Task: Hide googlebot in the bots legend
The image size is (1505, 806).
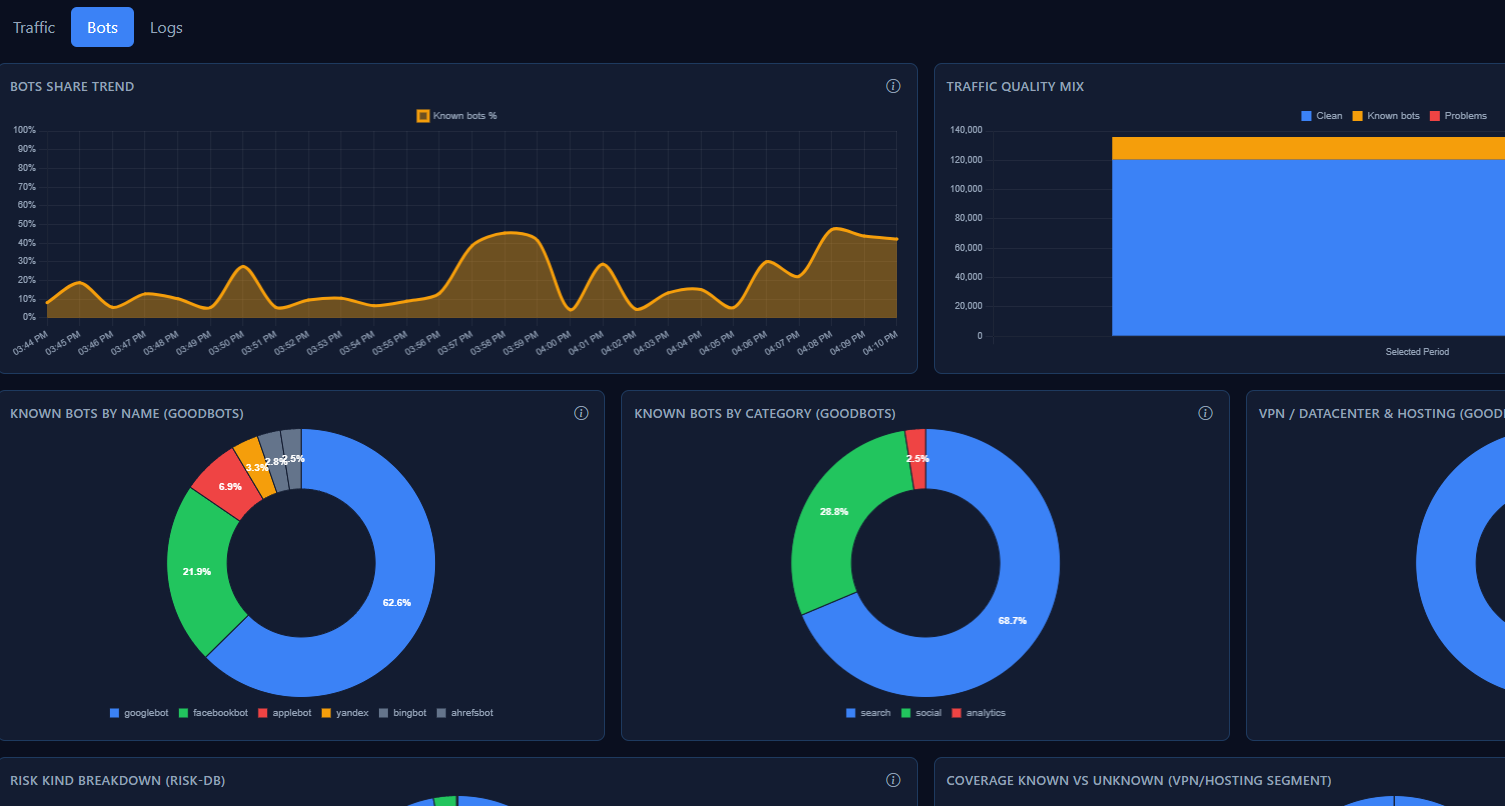Action: click(x=139, y=712)
